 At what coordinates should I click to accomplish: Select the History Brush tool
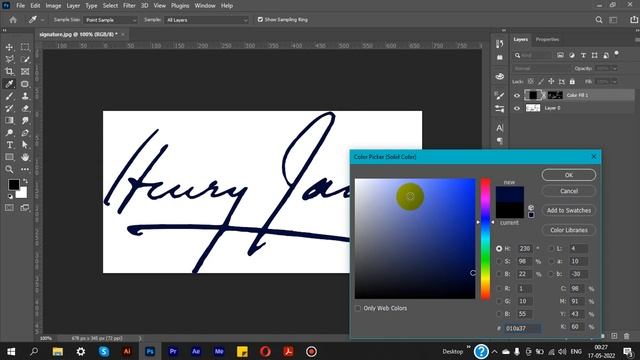point(9,108)
